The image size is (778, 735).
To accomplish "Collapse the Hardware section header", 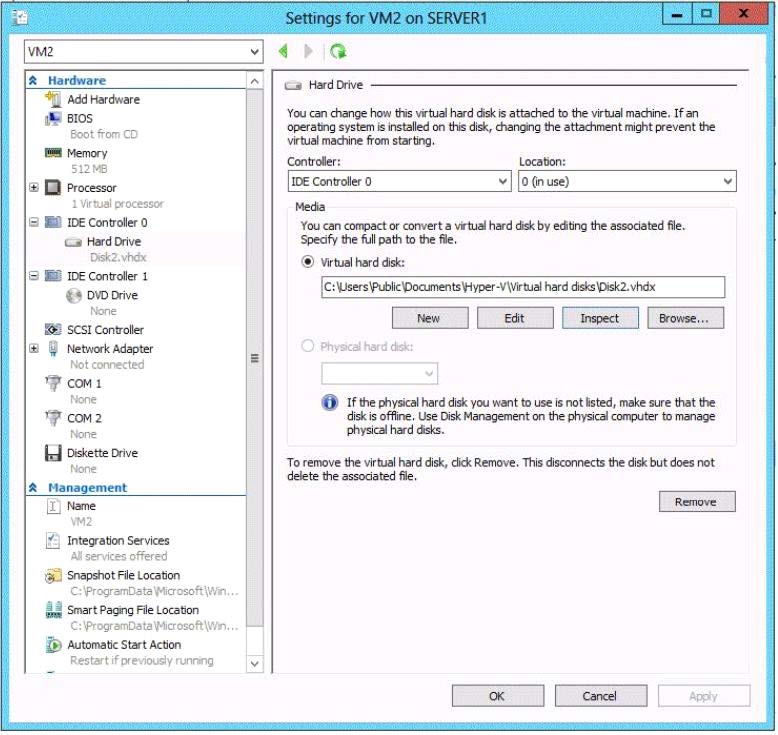I will tap(33, 80).
